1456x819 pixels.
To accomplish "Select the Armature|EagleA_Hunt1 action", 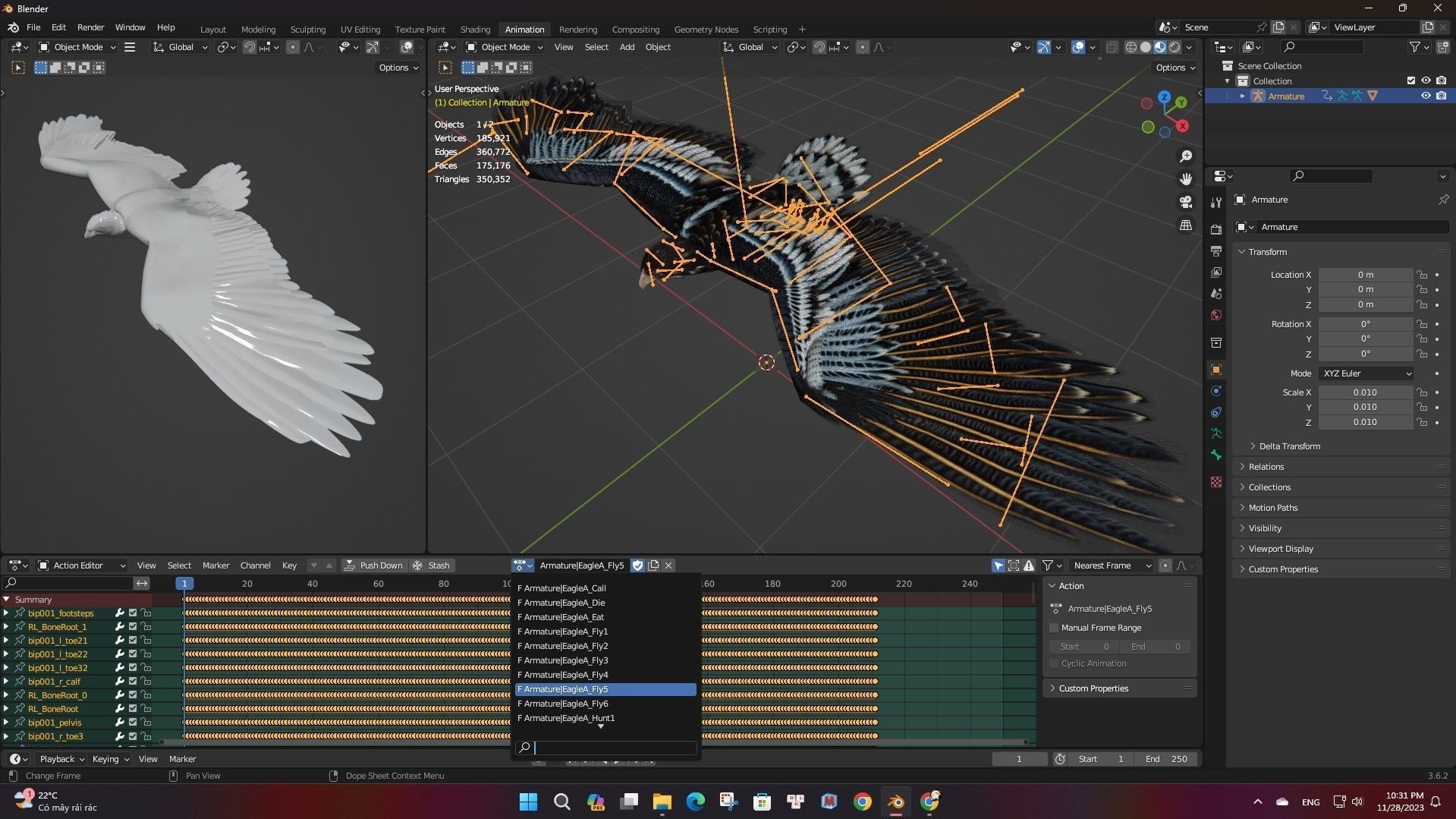I will click(x=605, y=718).
